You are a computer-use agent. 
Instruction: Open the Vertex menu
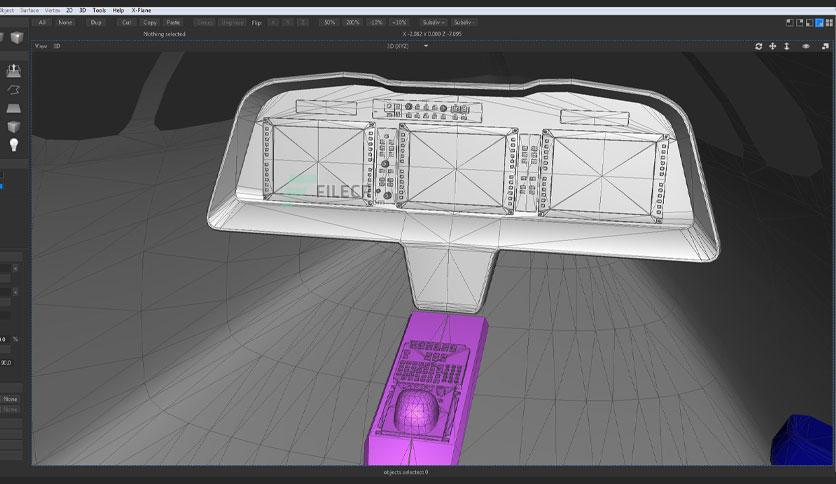[52, 10]
